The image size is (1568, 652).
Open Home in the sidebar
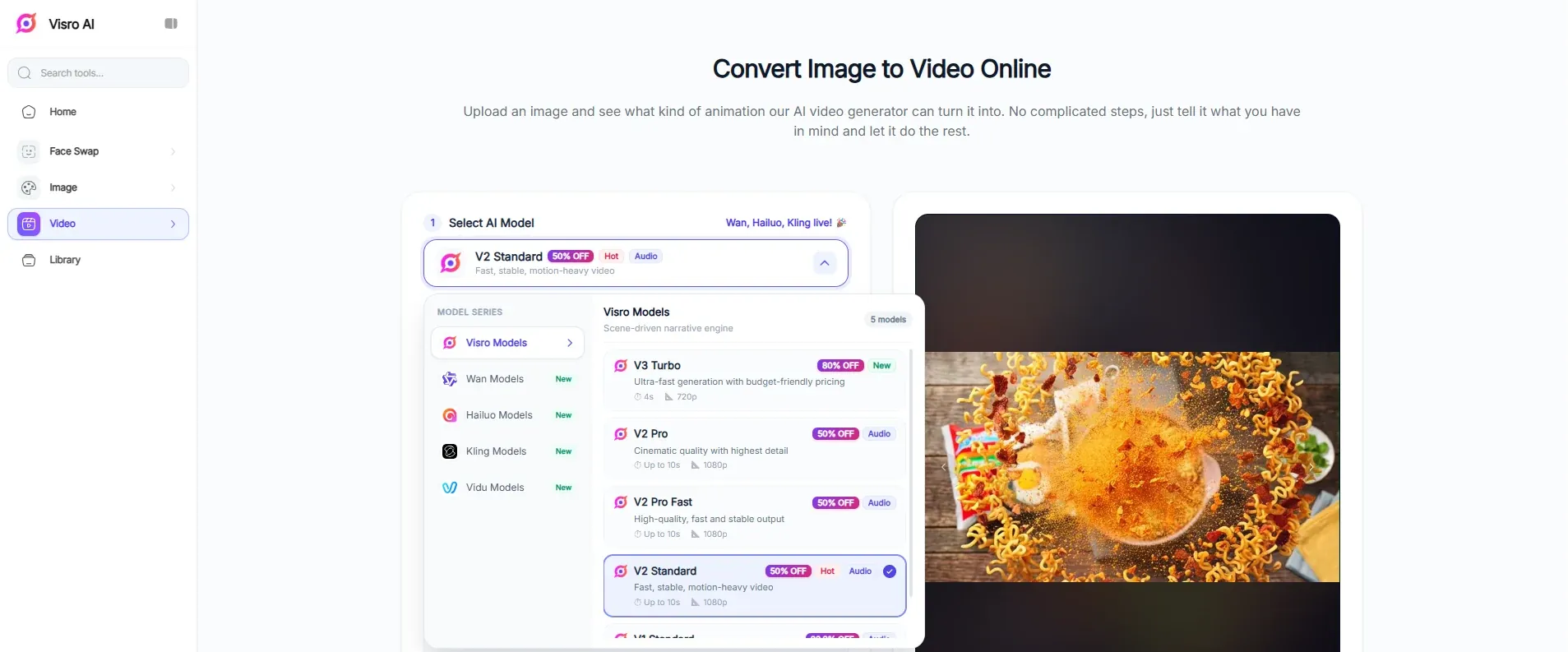click(x=98, y=112)
